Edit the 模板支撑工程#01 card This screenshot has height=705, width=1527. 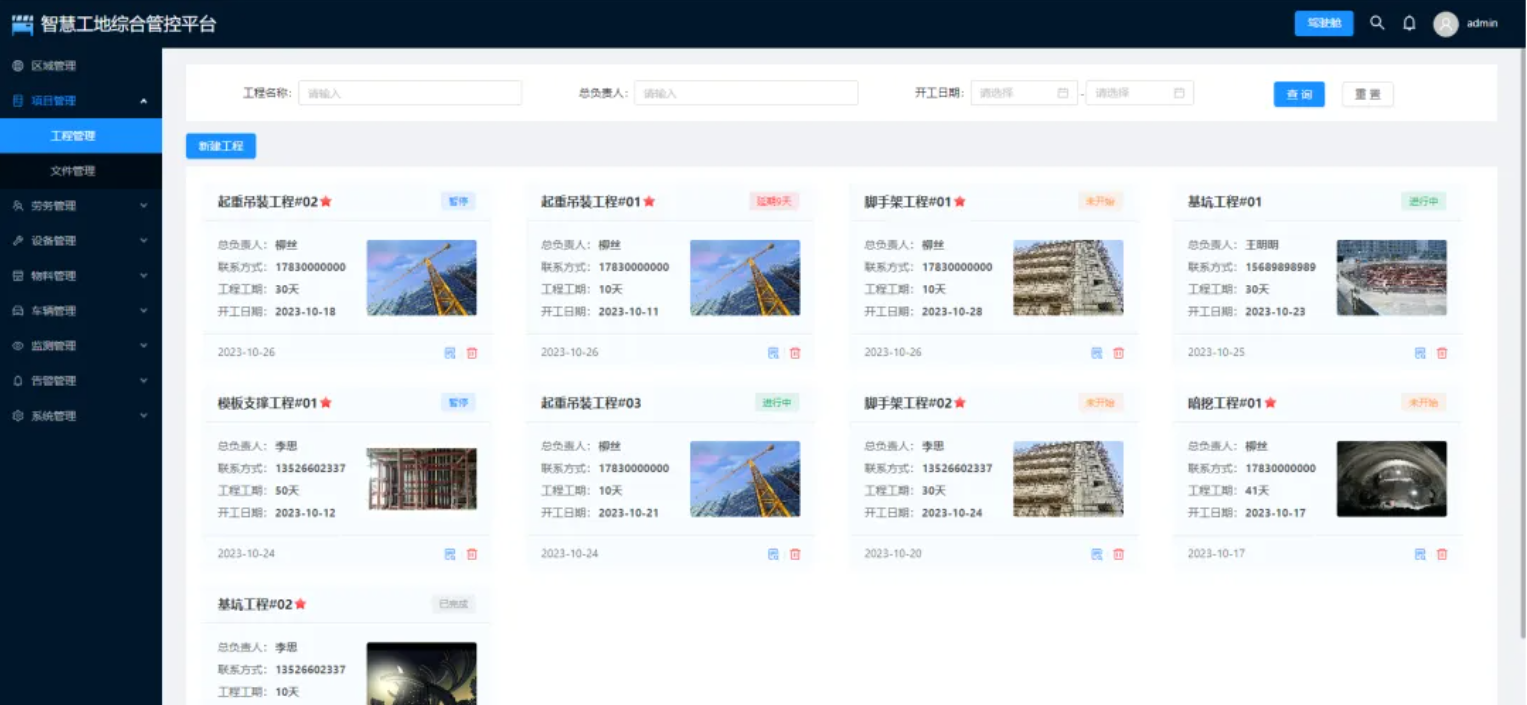[449, 554]
